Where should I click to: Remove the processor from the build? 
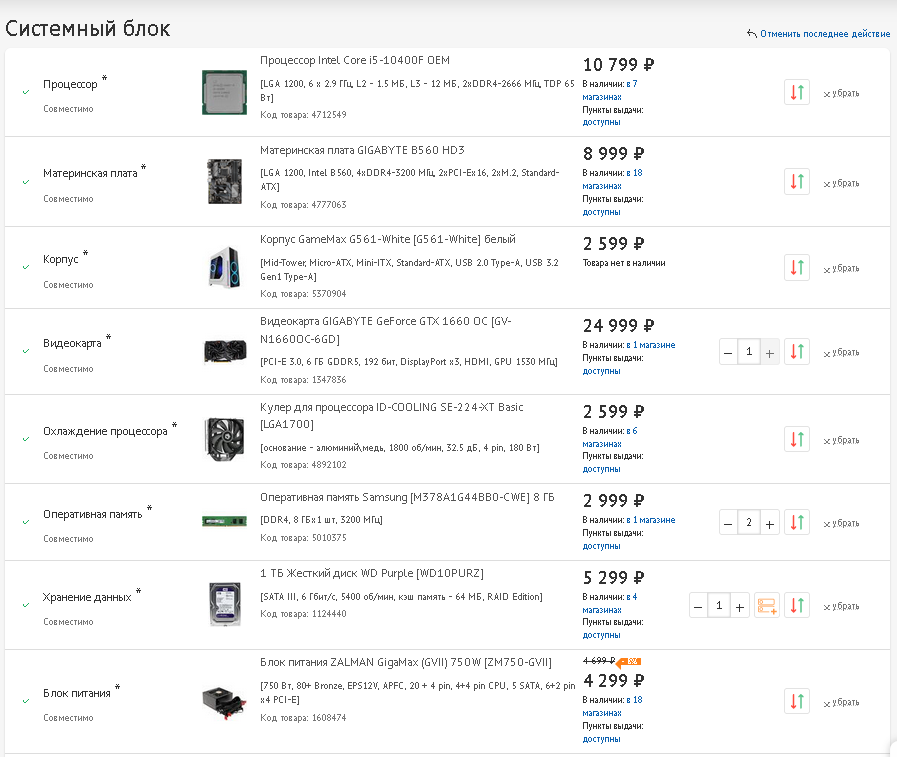841,94
